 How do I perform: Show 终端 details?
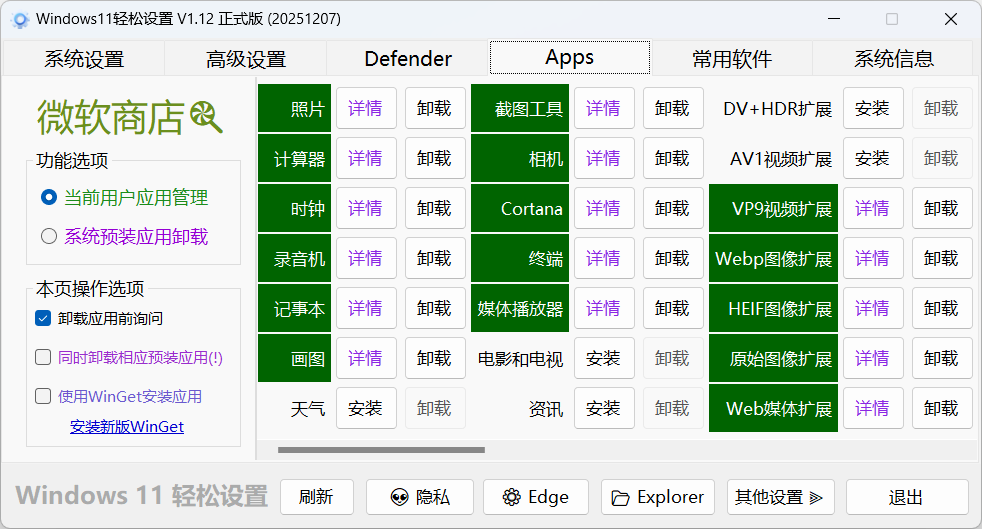604,259
